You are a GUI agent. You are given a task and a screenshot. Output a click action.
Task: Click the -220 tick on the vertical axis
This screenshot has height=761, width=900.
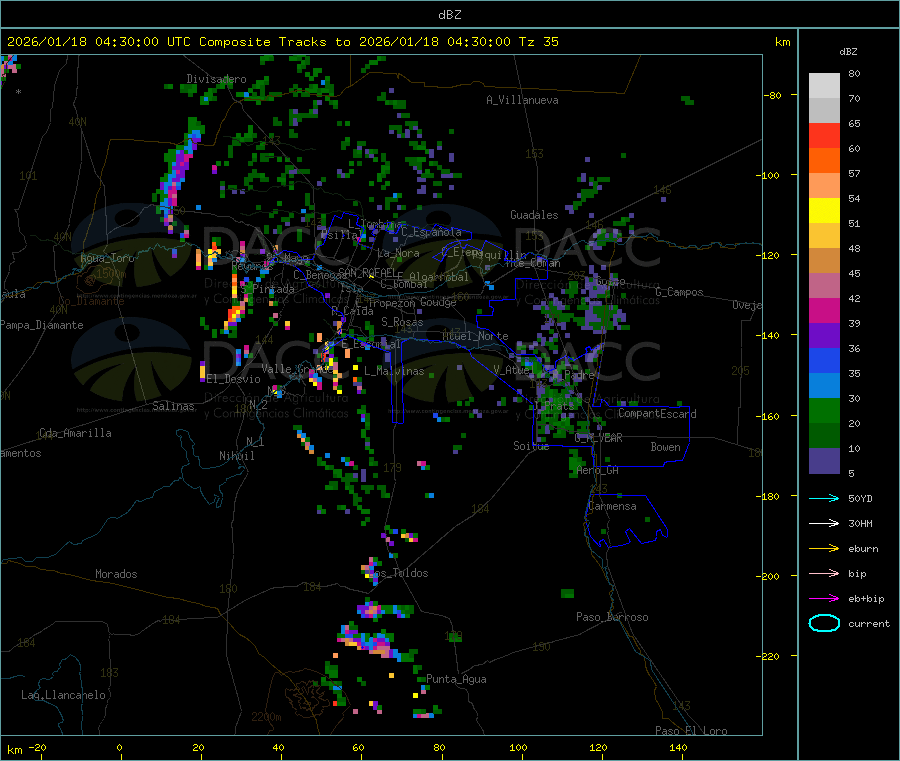(770, 657)
